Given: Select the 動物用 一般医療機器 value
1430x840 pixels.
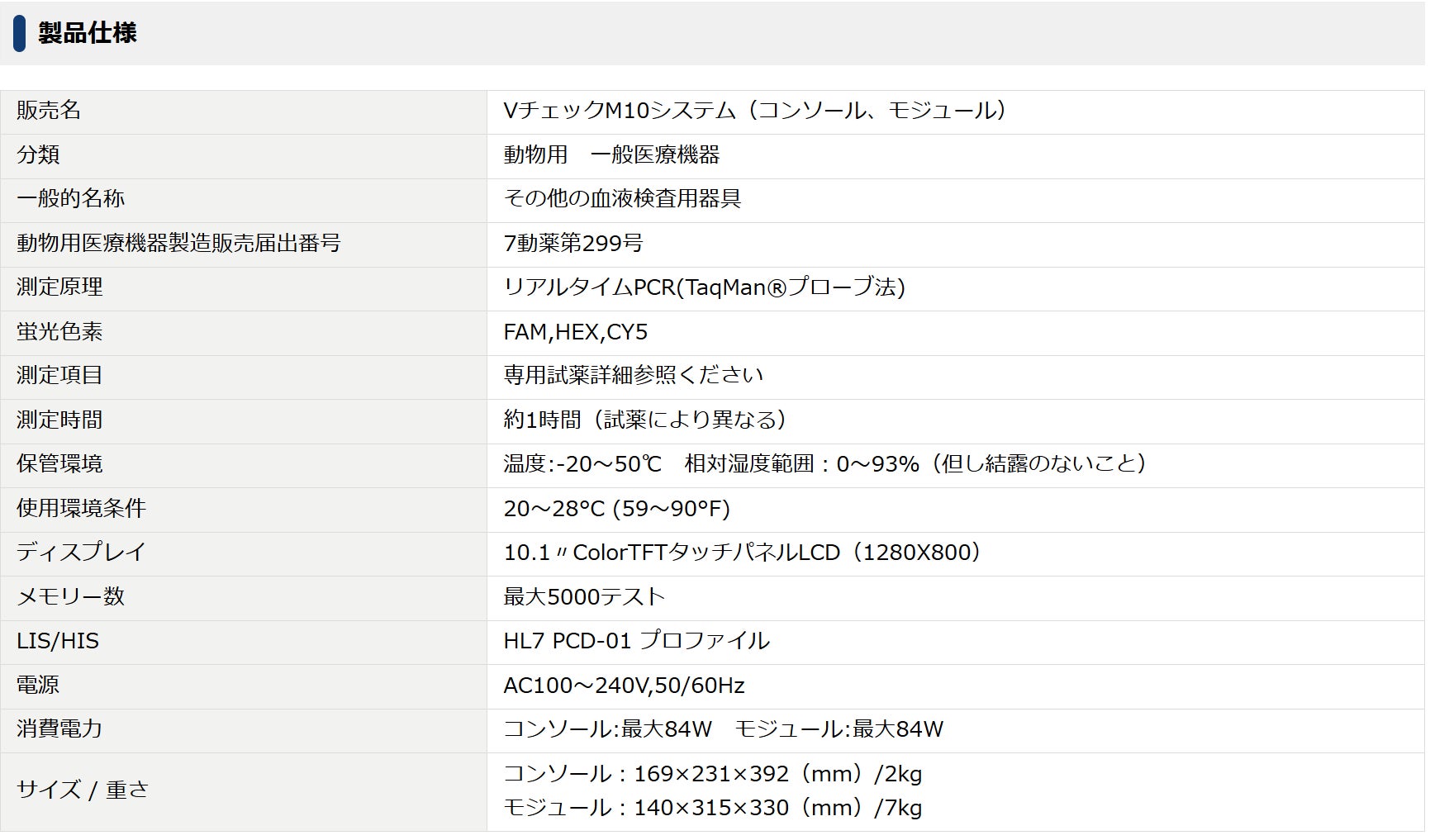Looking at the screenshot, I should 611,154.
